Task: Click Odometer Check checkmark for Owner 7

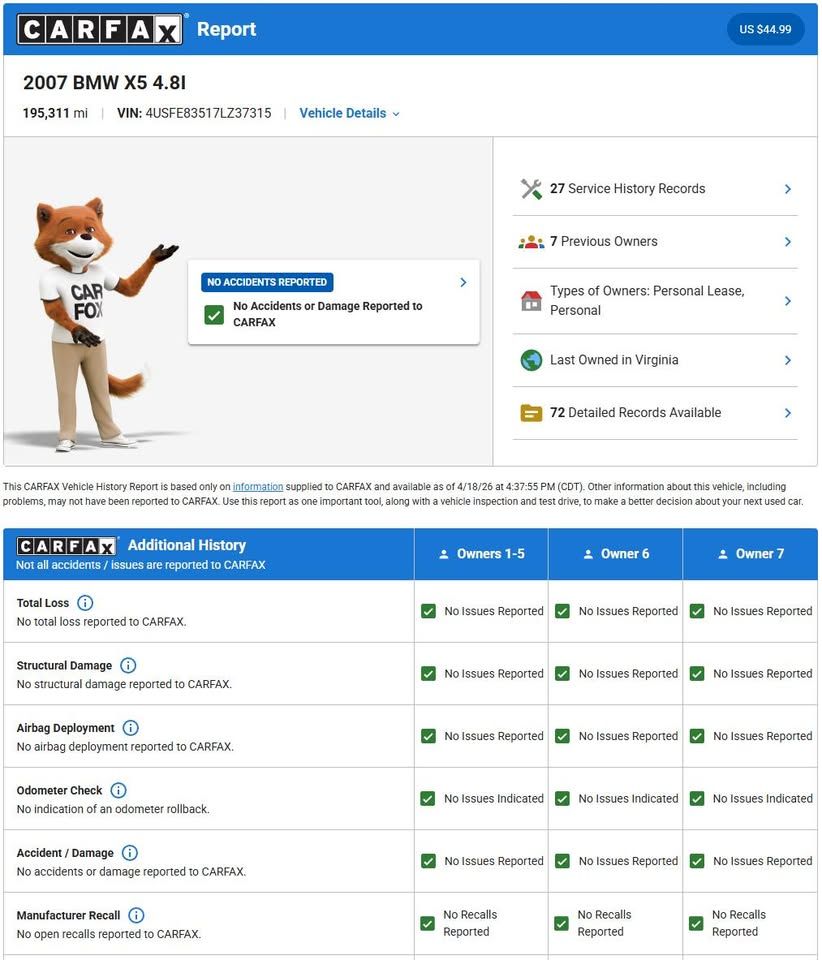Action: click(x=697, y=798)
